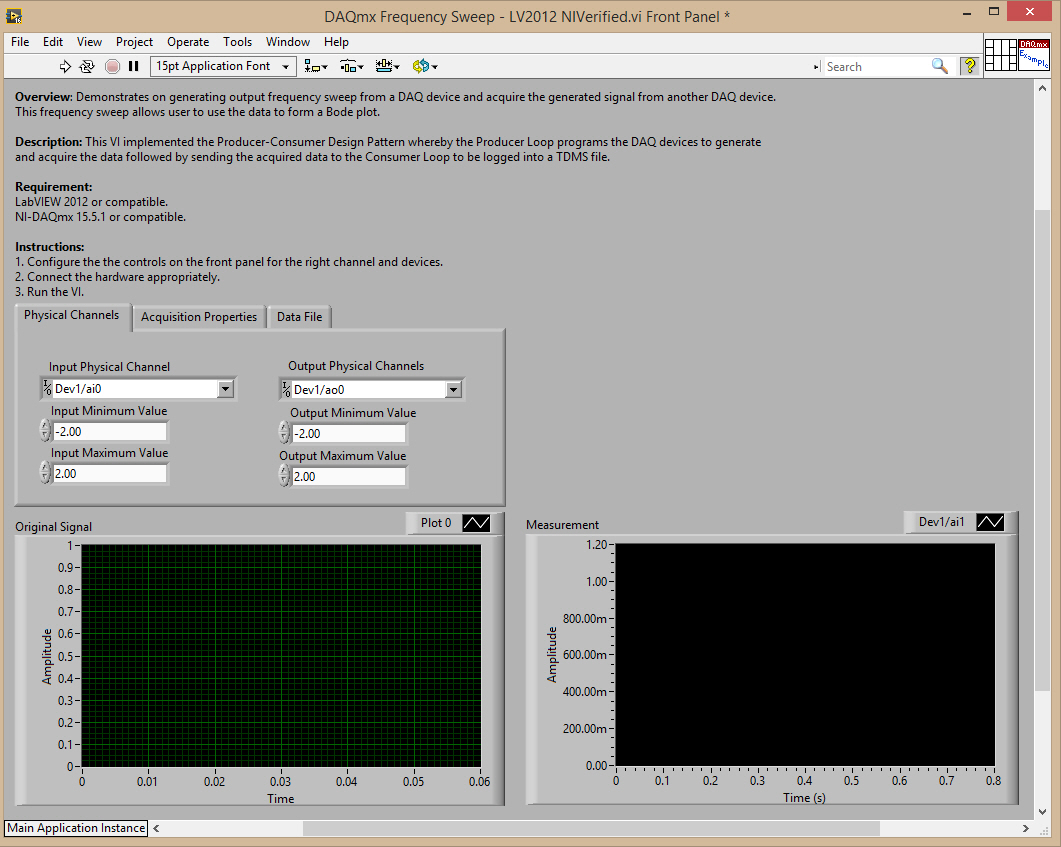Open the Resize Objects tool
Screen dimensions: 1061x847
388,66
